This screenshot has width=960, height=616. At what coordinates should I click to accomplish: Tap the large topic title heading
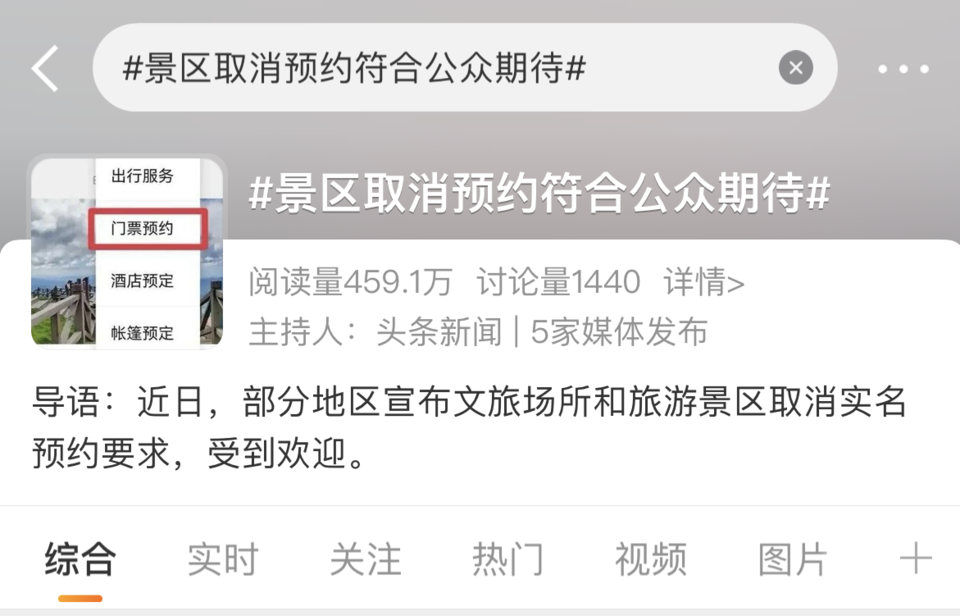[539, 192]
